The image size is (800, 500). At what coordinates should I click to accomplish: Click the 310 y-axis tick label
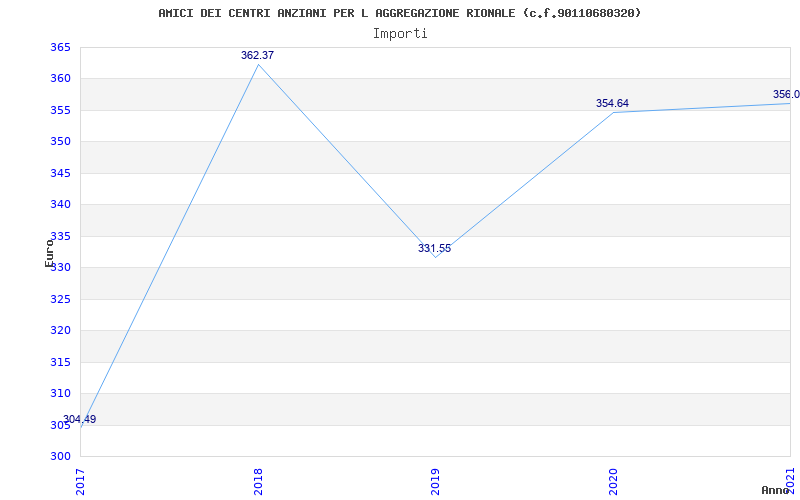coord(60,393)
